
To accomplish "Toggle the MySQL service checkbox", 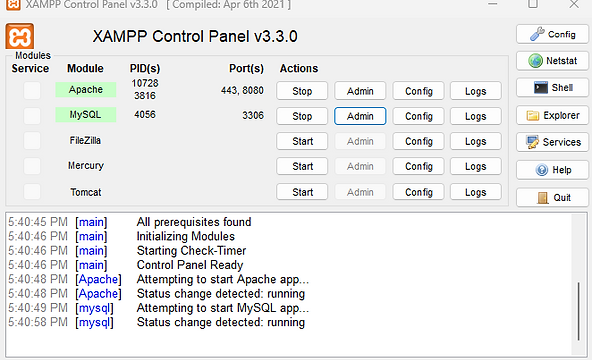I will (32, 115).
